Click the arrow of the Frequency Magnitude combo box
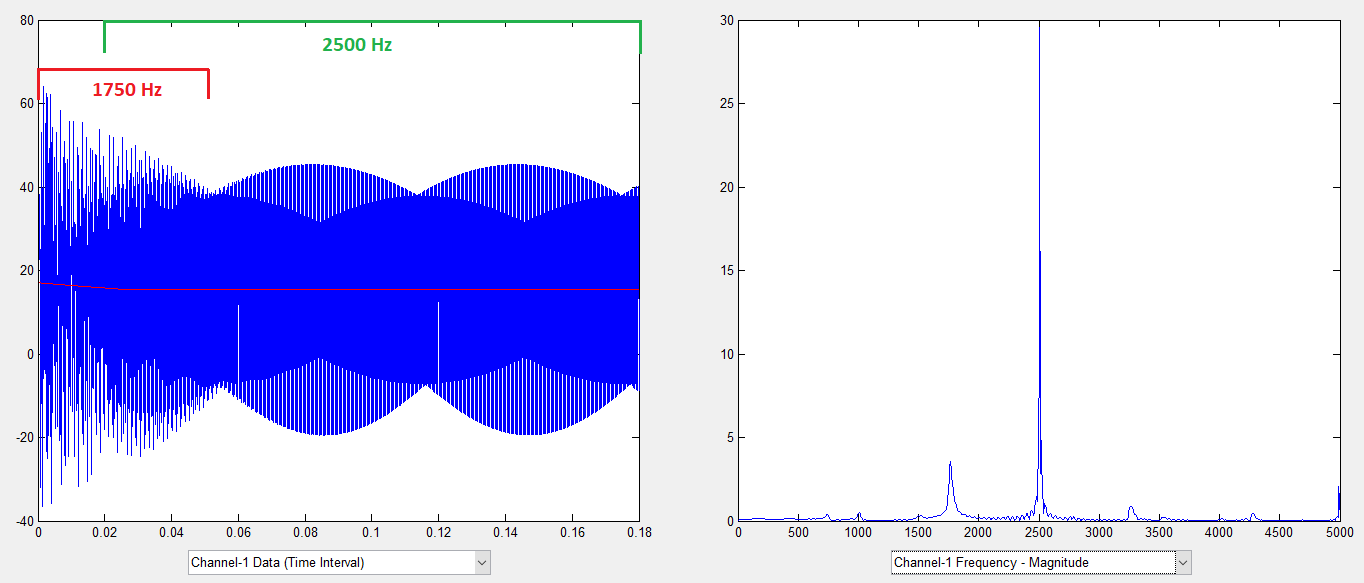 (x=1183, y=563)
